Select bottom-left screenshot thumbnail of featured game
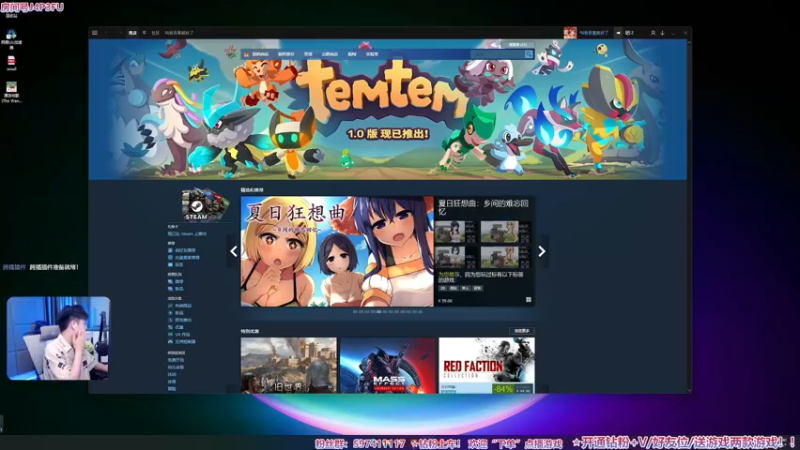This screenshot has width=800, height=450. 457,257
